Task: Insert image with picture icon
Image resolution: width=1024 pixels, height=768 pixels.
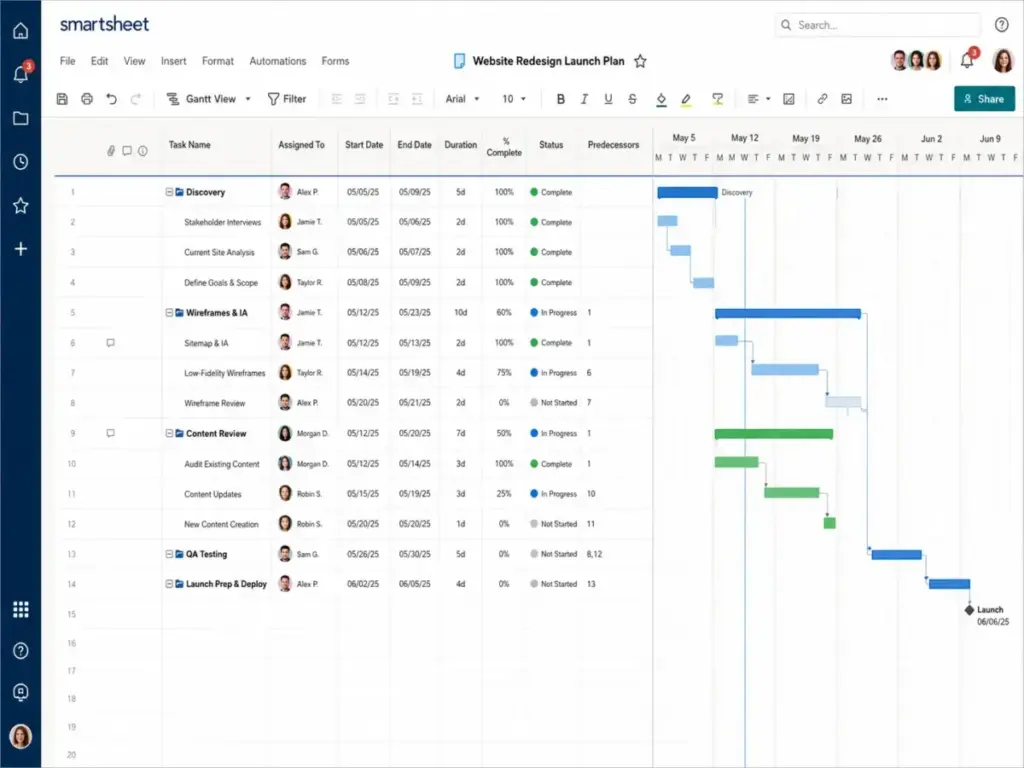Action: [846, 99]
